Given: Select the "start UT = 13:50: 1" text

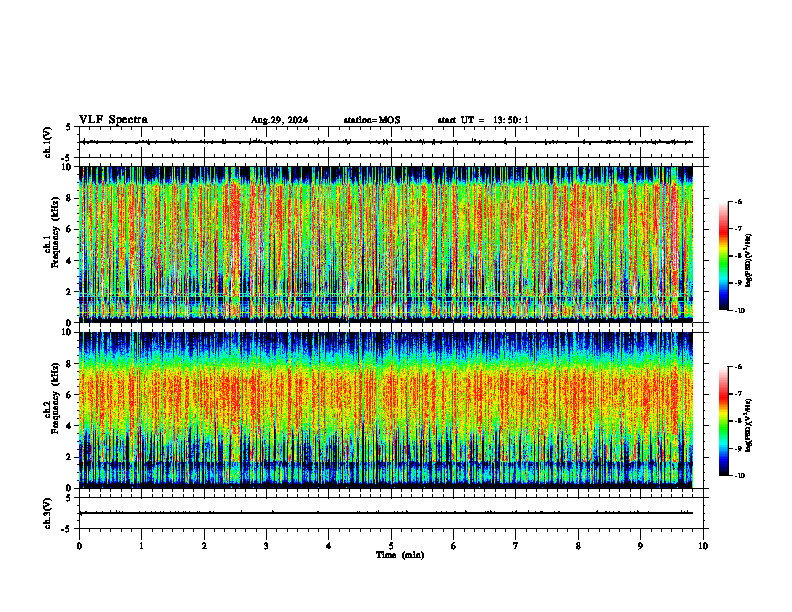Looking at the screenshot, I should [483, 120].
